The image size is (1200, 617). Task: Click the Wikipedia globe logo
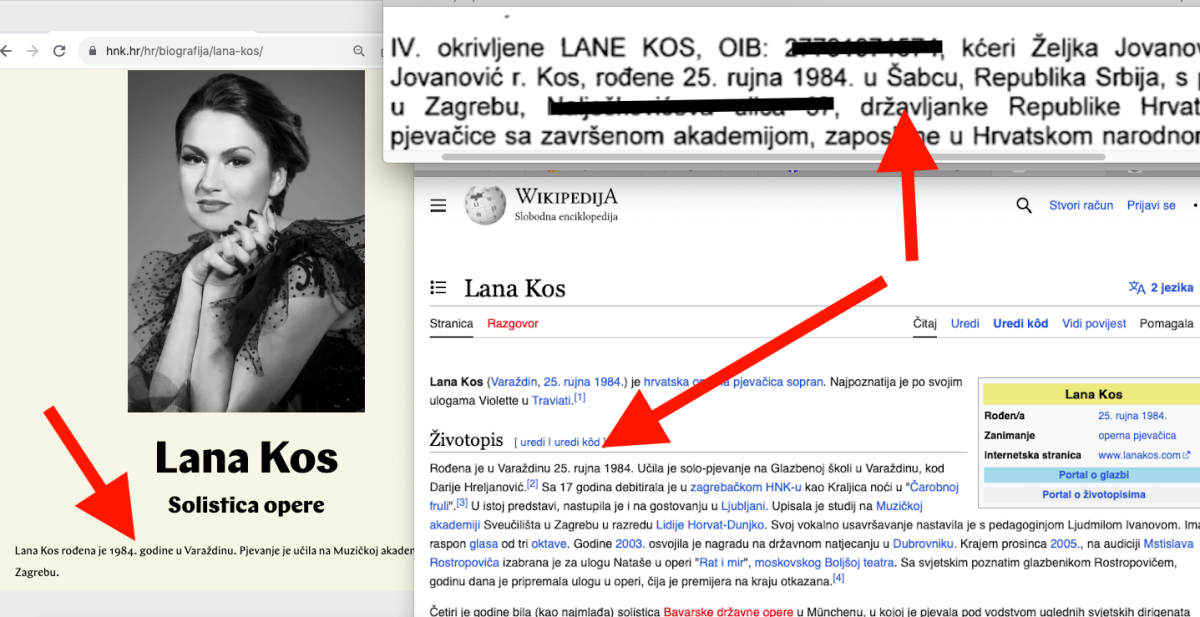(485, 204)
